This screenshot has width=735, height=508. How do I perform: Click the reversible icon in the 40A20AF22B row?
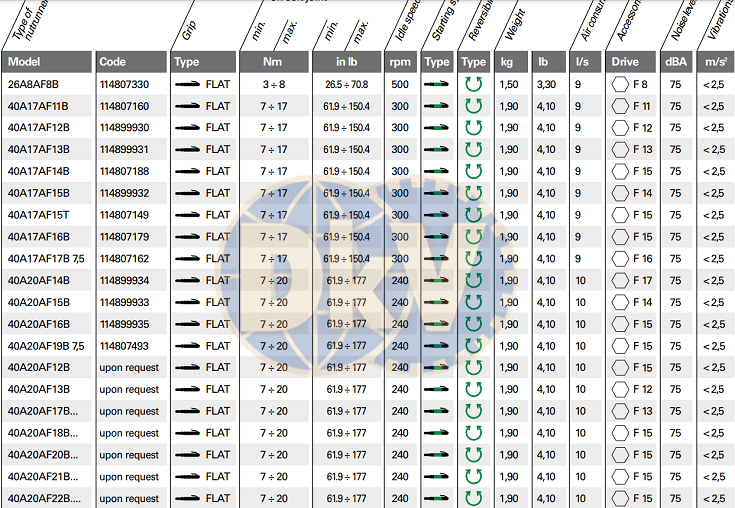[473, 498]
